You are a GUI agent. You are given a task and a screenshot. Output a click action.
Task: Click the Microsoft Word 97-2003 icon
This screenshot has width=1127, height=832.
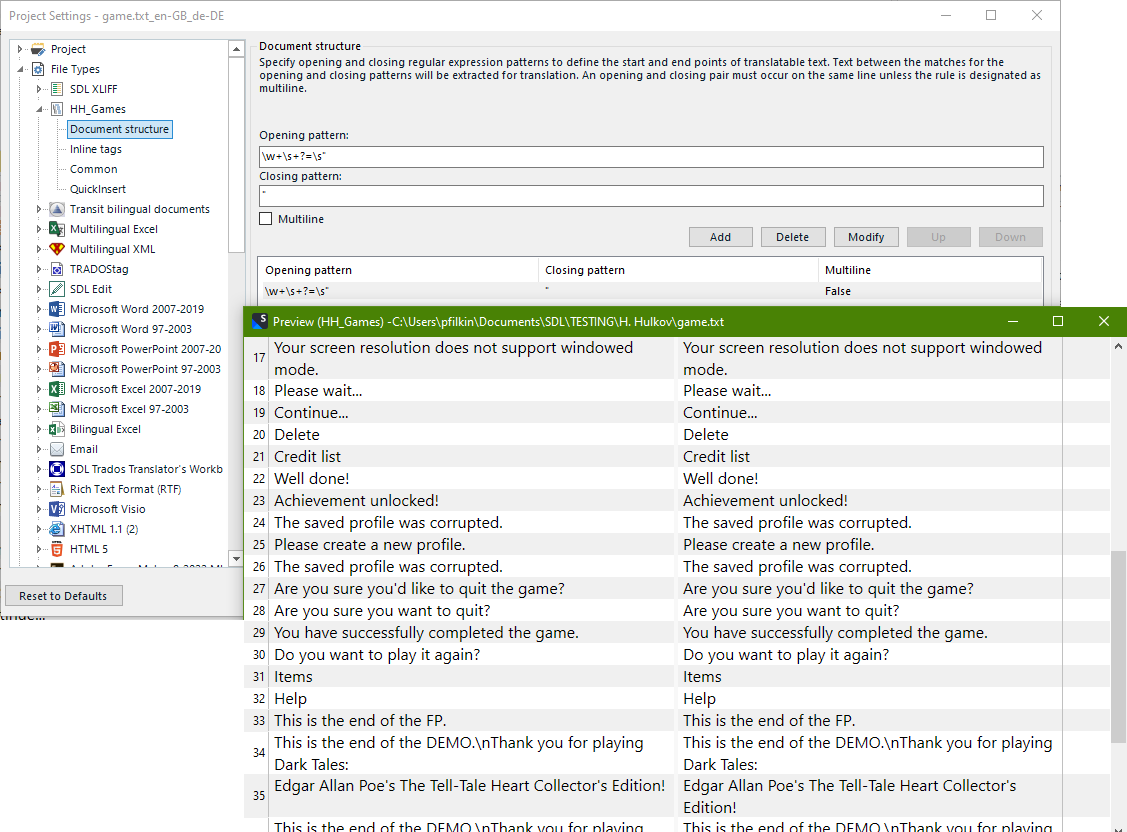(58, 329)
